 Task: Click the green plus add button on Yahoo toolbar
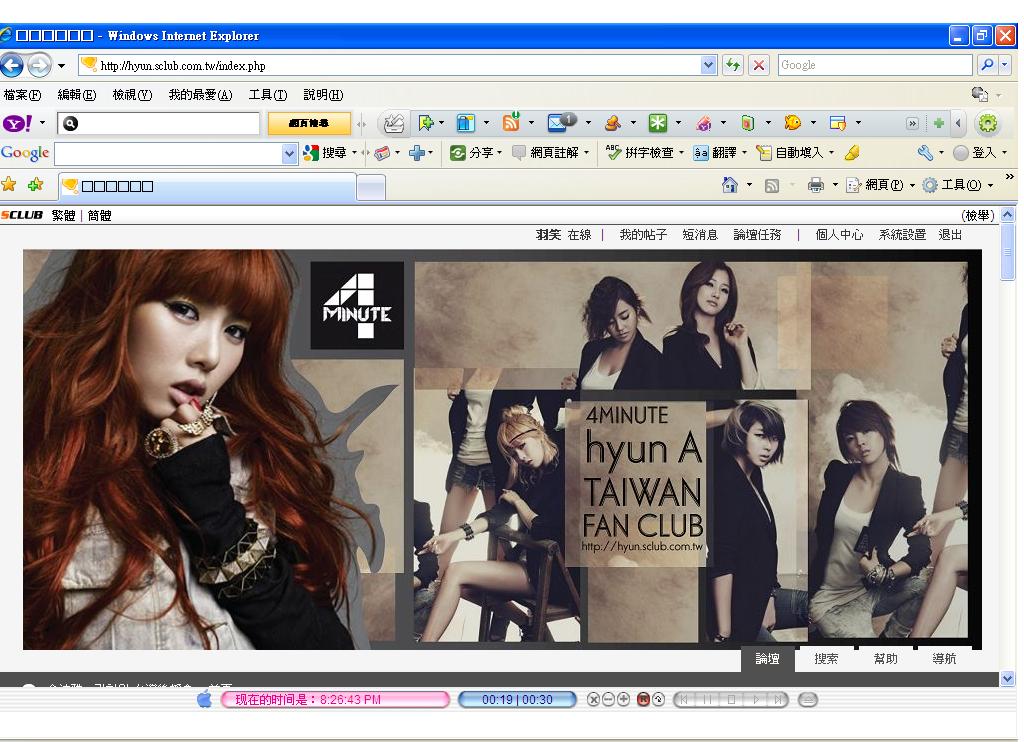click(938, 123)
